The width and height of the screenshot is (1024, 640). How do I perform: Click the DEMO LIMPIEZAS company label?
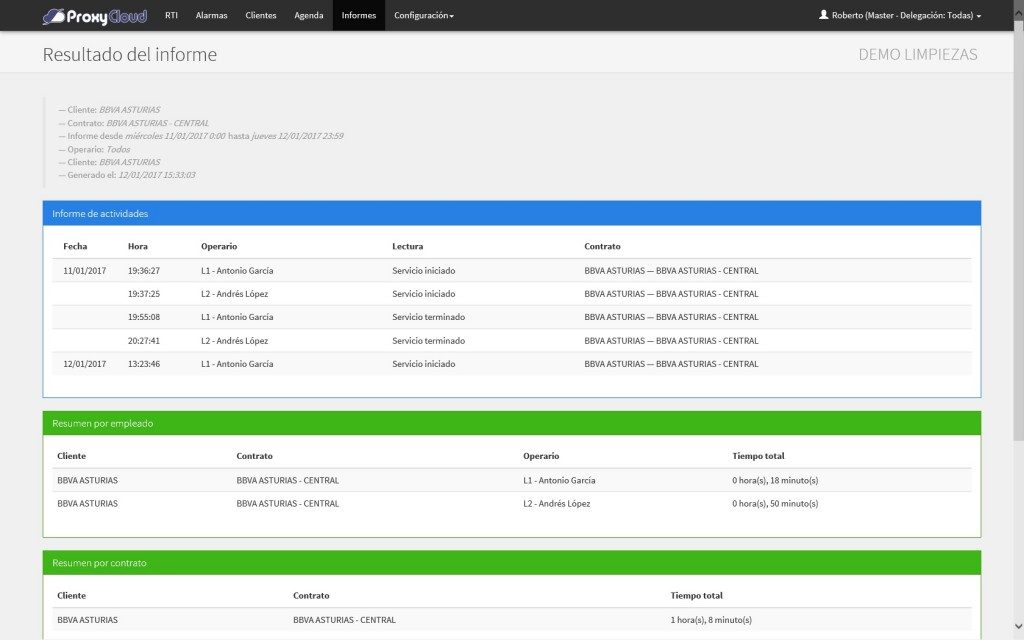pyautogui.click(x=918, y=54)
